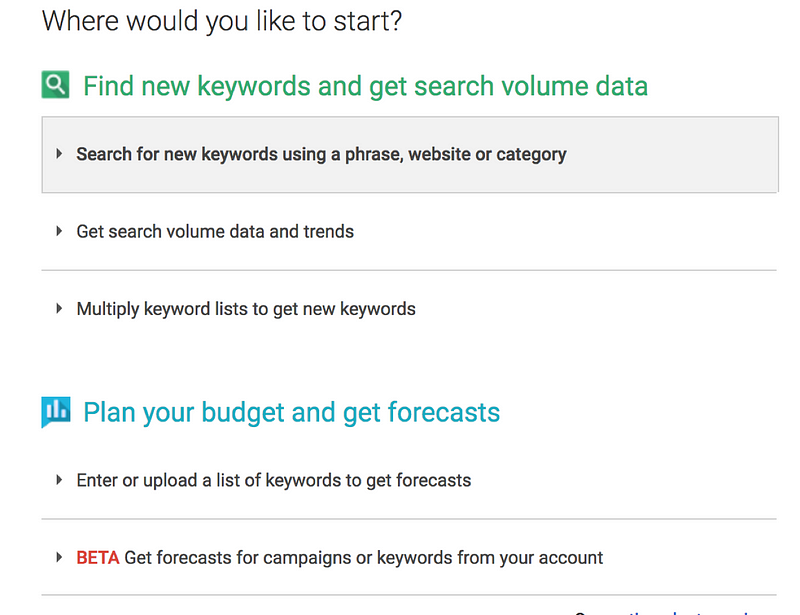Screen dimensions: 800x615
Task: Click Where would you like to start title
Action: [x=222, y=21]
